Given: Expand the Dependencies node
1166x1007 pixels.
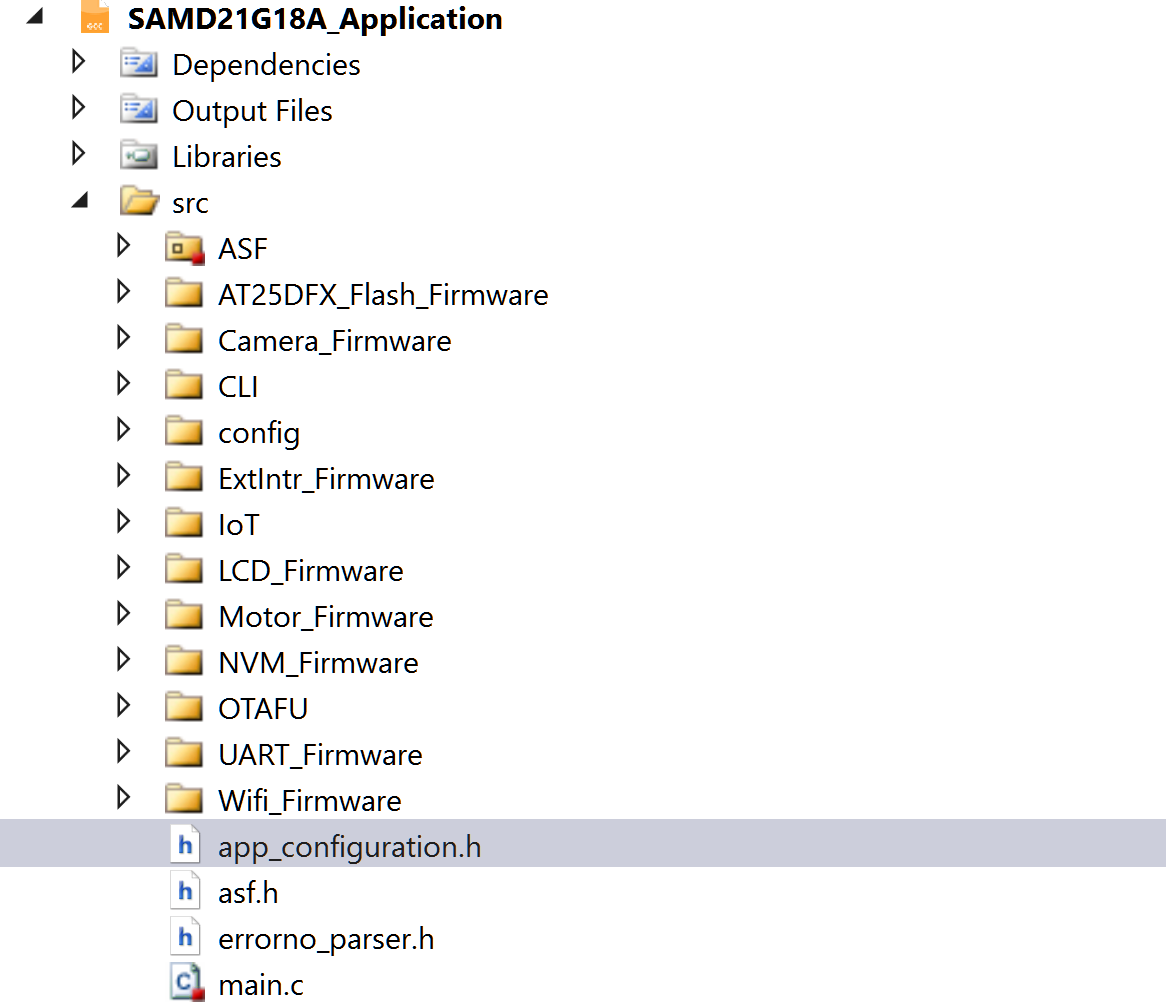Looking at the screenshot, I should tap(78, 62).
